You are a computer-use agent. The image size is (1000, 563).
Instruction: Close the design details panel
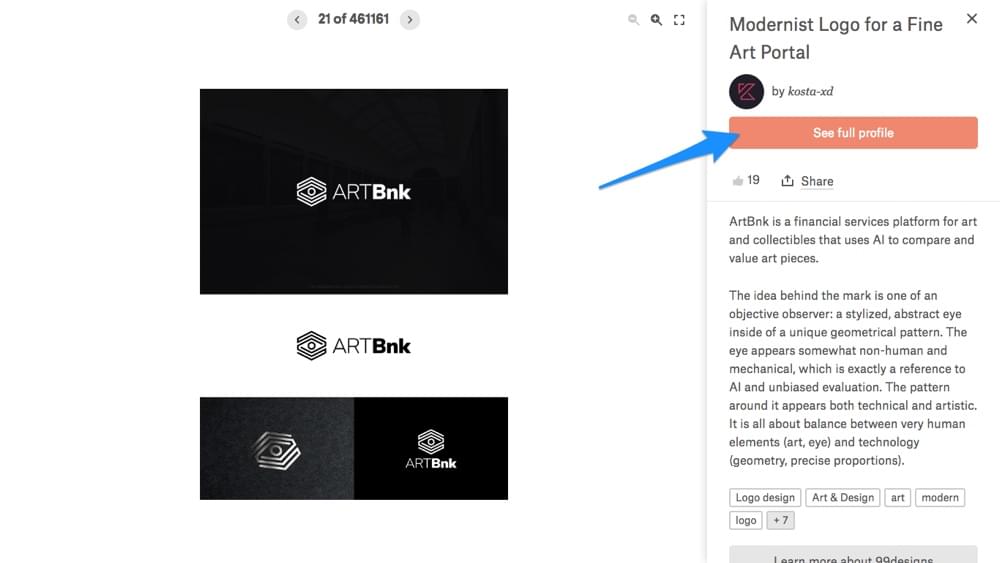[971, 18]
